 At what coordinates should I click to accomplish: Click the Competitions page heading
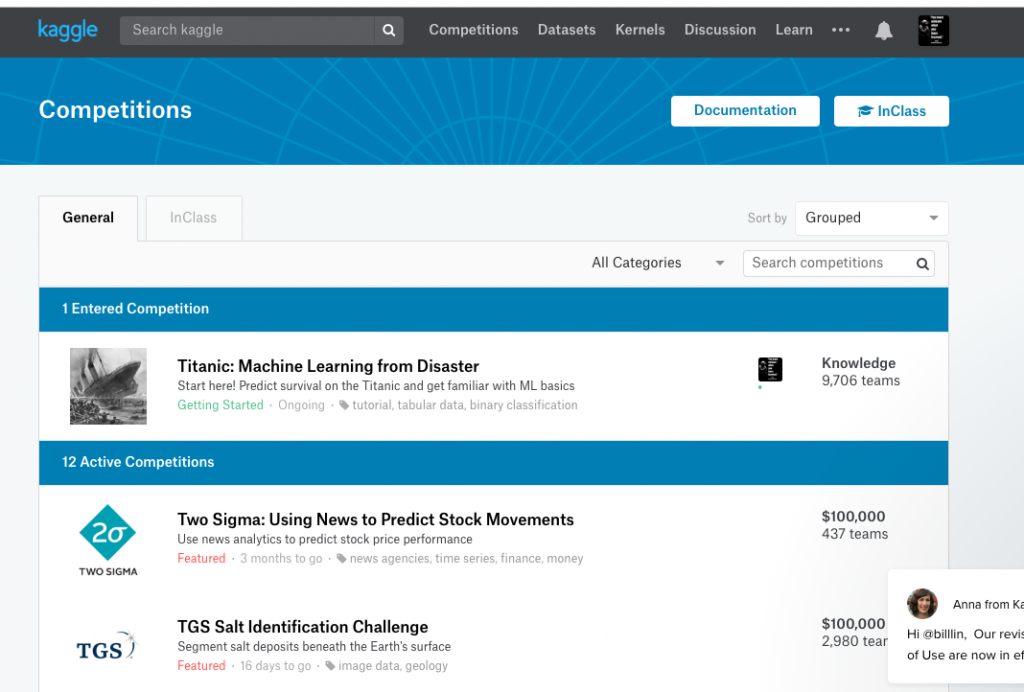point(115,110)
